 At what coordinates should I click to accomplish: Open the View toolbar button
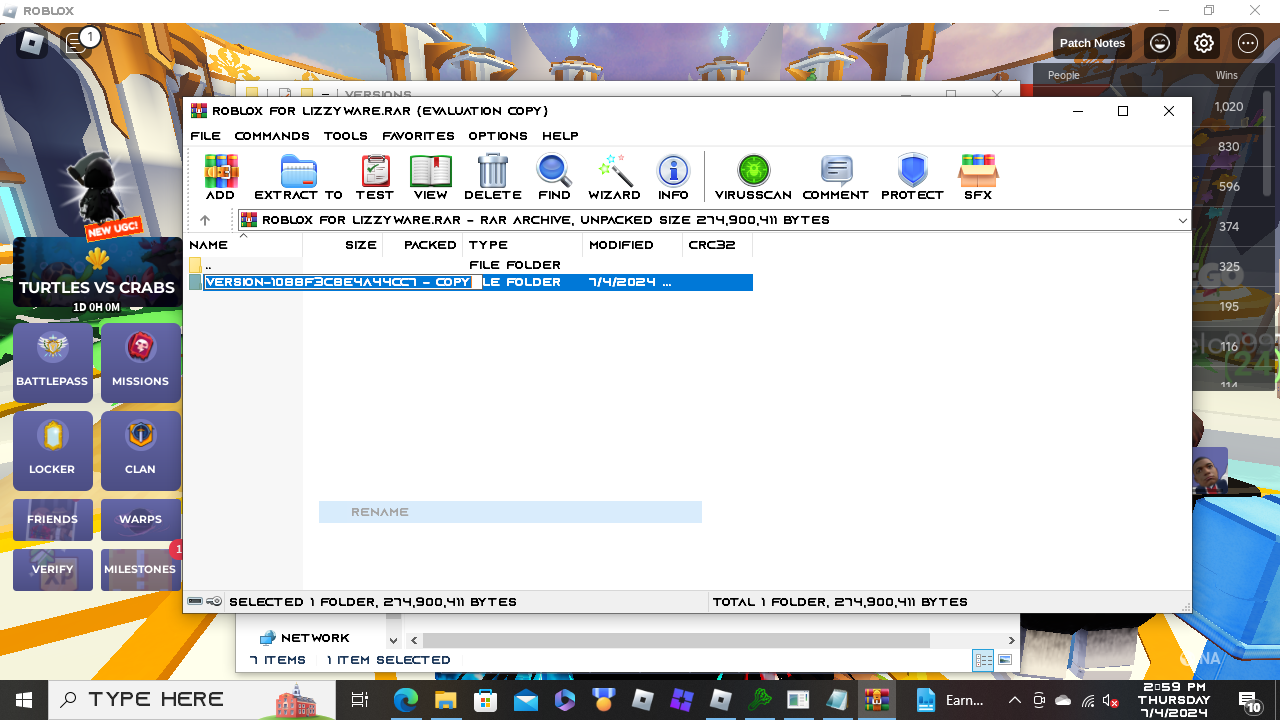(x=430, y=177)
